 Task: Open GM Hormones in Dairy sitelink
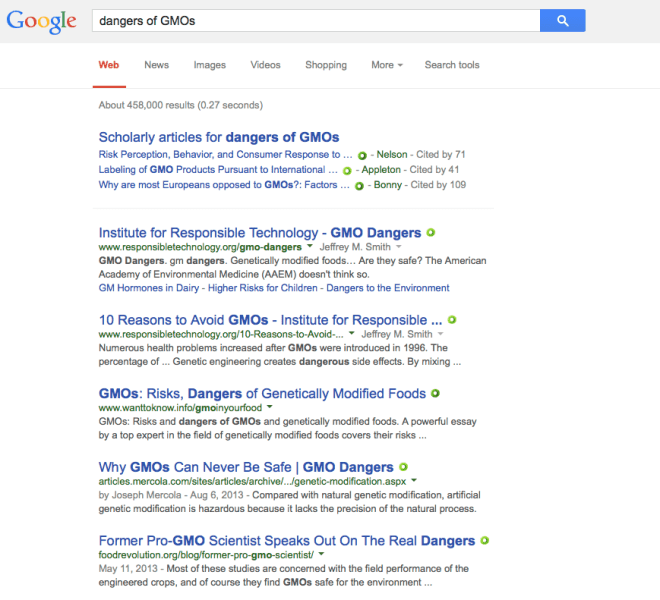coord(149,288)
